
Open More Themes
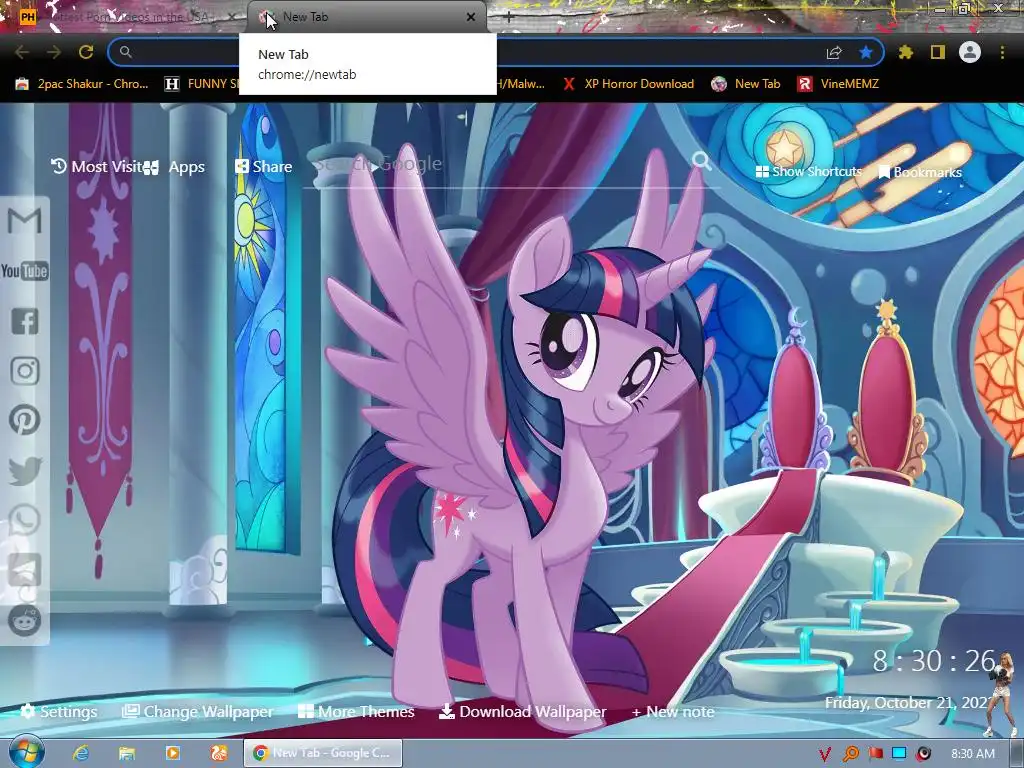(356, 711)
